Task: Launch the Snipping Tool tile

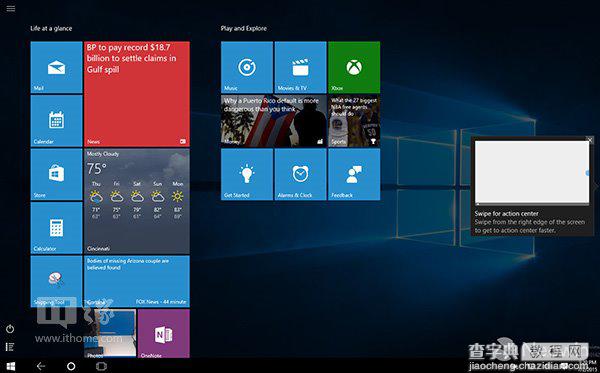Action: pos(56,282)
